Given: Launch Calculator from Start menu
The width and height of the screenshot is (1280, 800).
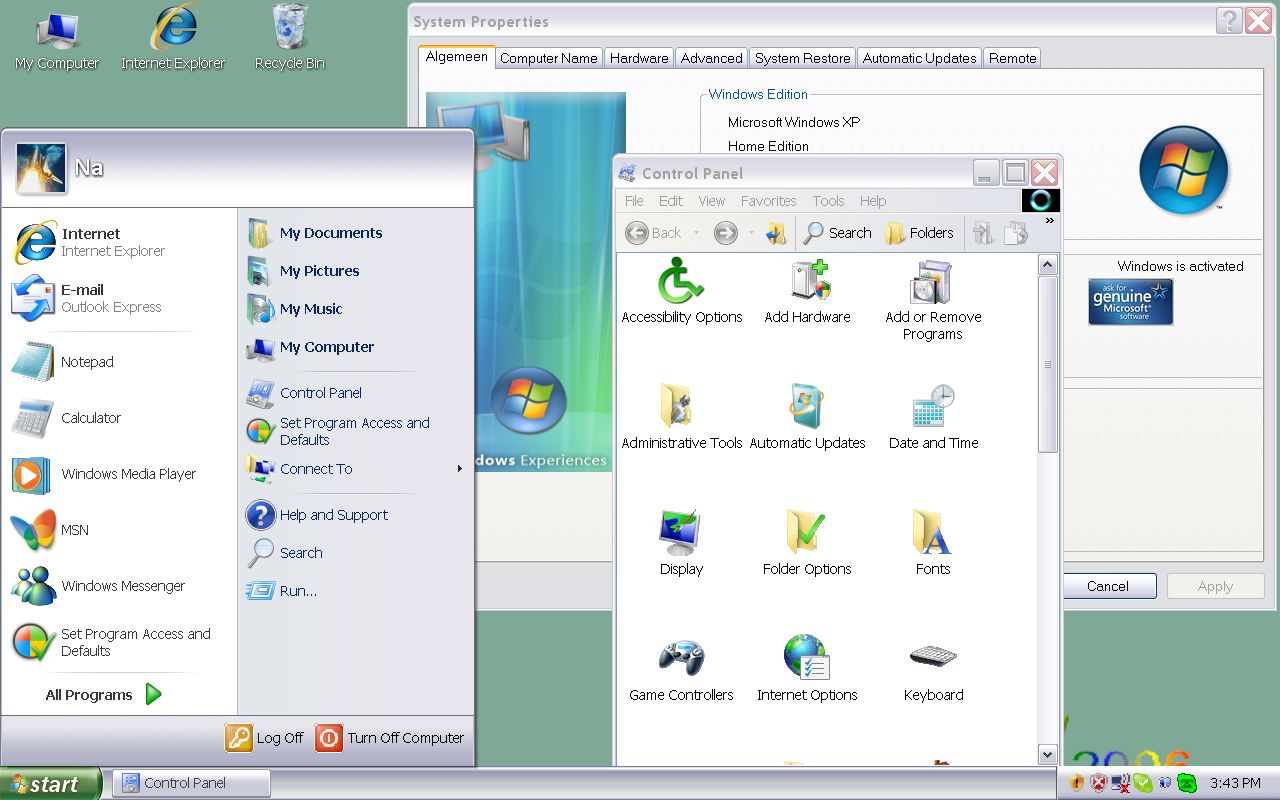Looking at the screenshot, I should point(119,418).
